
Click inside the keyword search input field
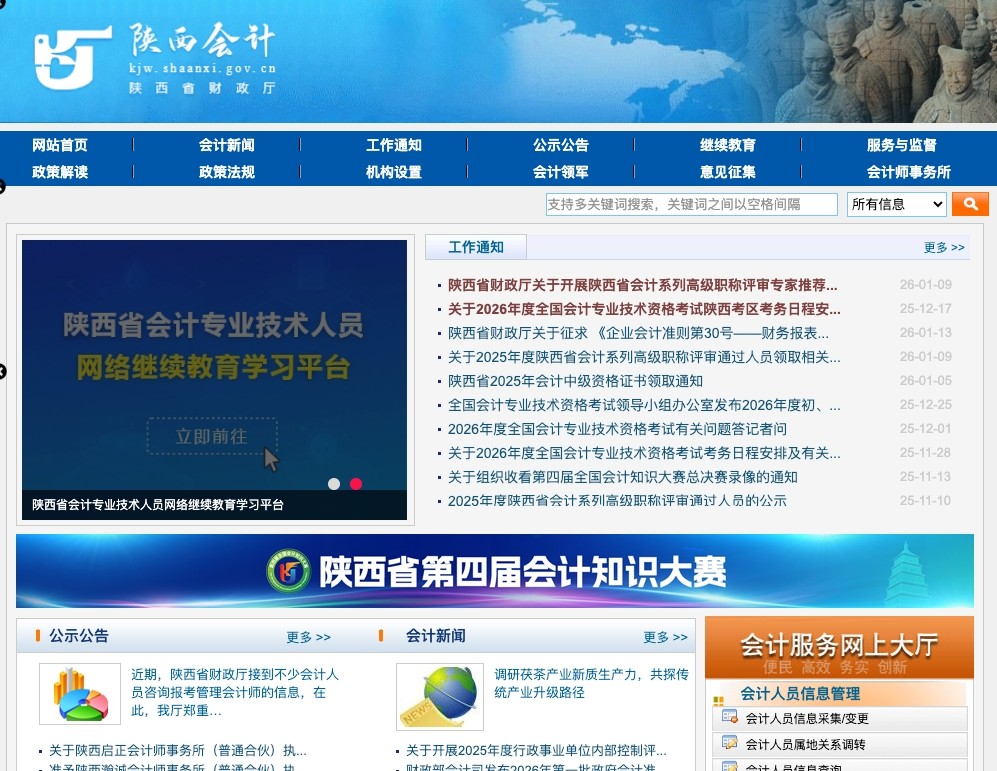[690, 204]
